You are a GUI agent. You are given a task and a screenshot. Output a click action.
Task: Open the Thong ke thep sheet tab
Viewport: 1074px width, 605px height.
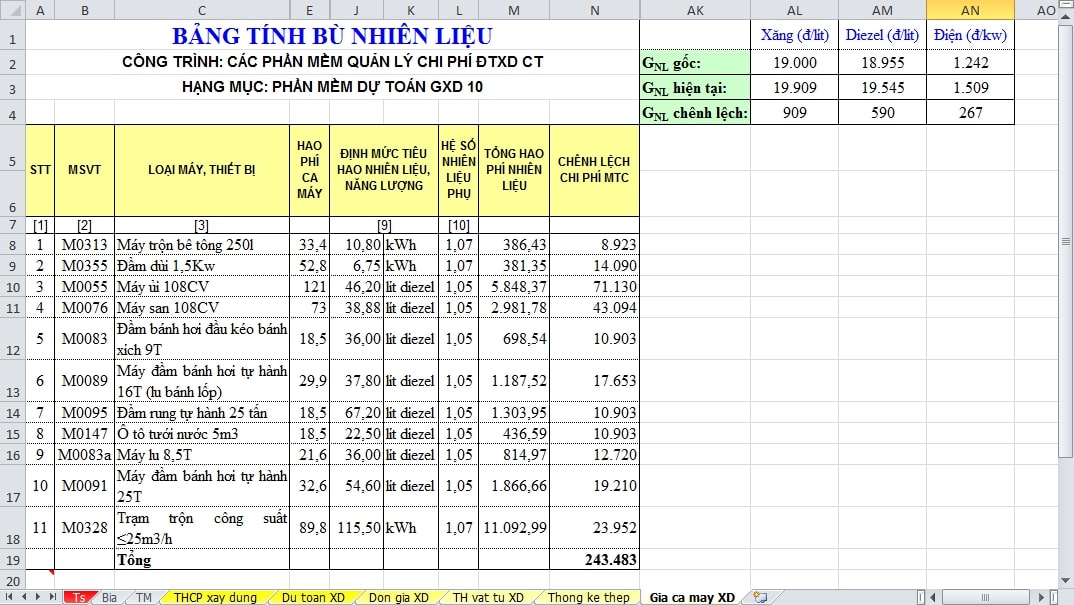[588, 597]
